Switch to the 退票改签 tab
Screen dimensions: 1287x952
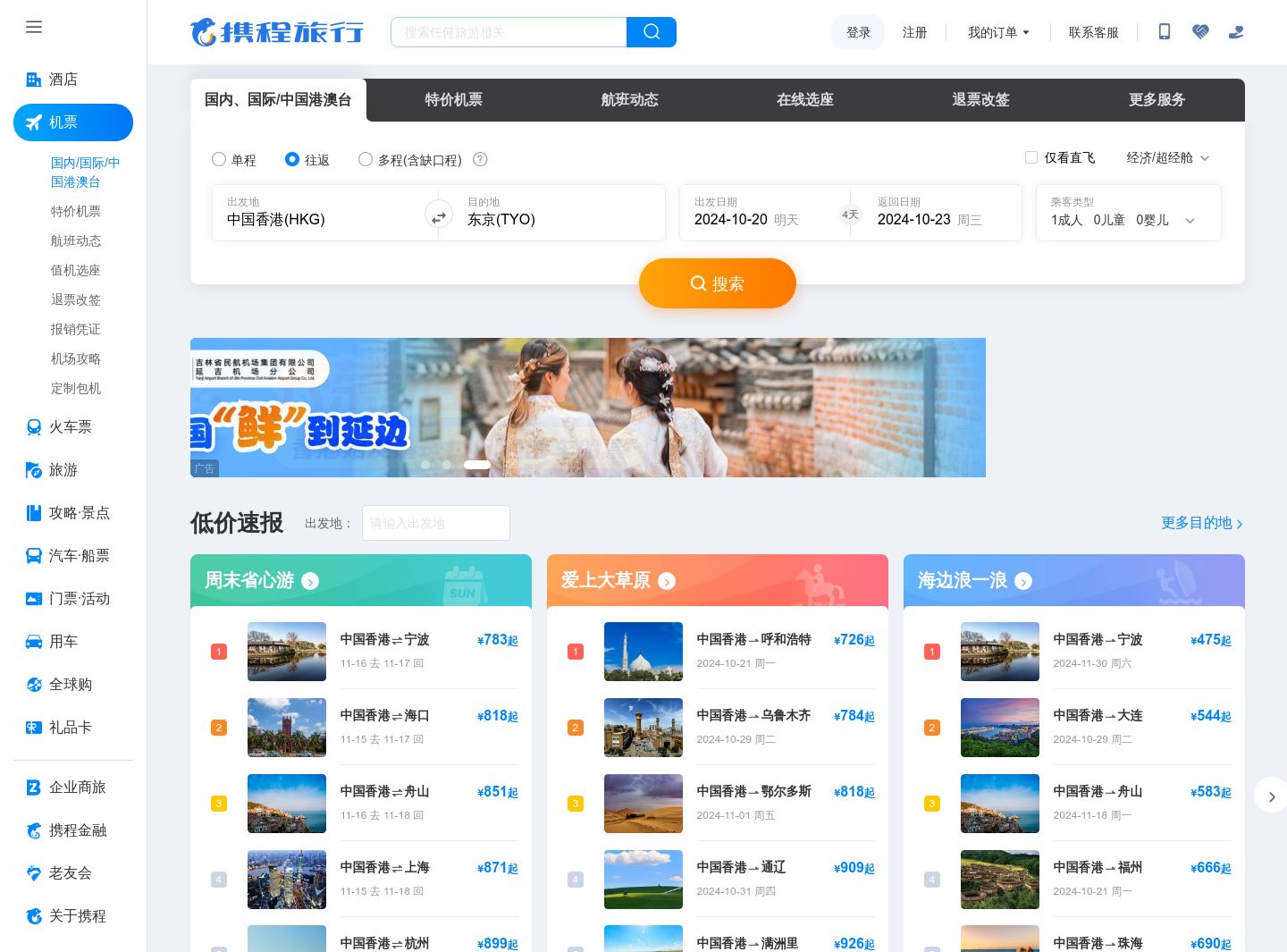point(980,100)
